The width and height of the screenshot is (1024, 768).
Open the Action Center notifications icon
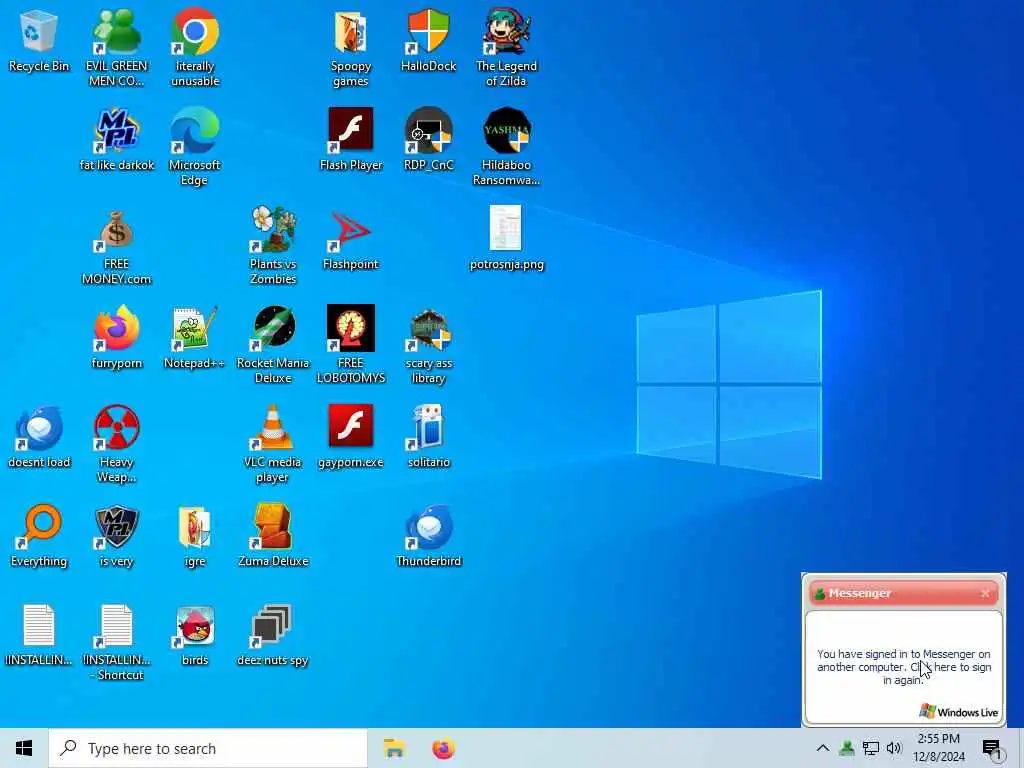[x=993, y=748]
